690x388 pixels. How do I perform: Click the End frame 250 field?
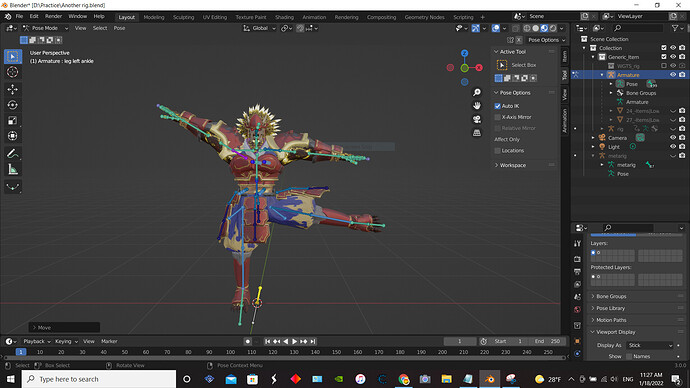pos(547,341)
